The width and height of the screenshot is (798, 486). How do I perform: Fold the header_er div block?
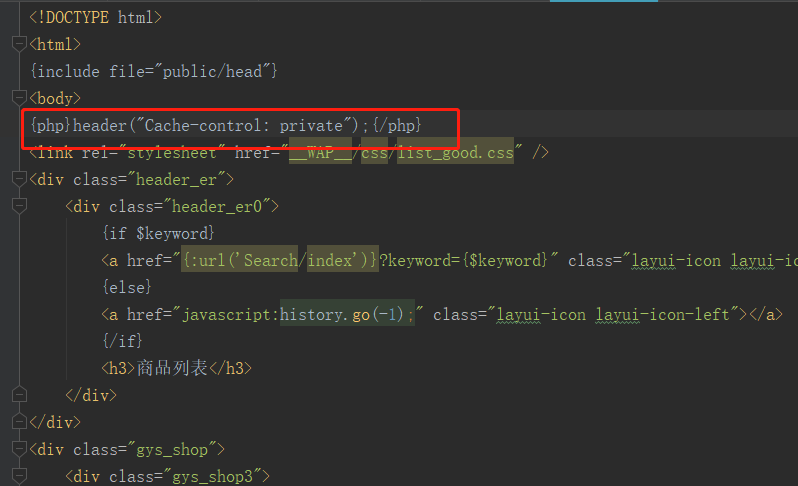(x=17, y=180)
